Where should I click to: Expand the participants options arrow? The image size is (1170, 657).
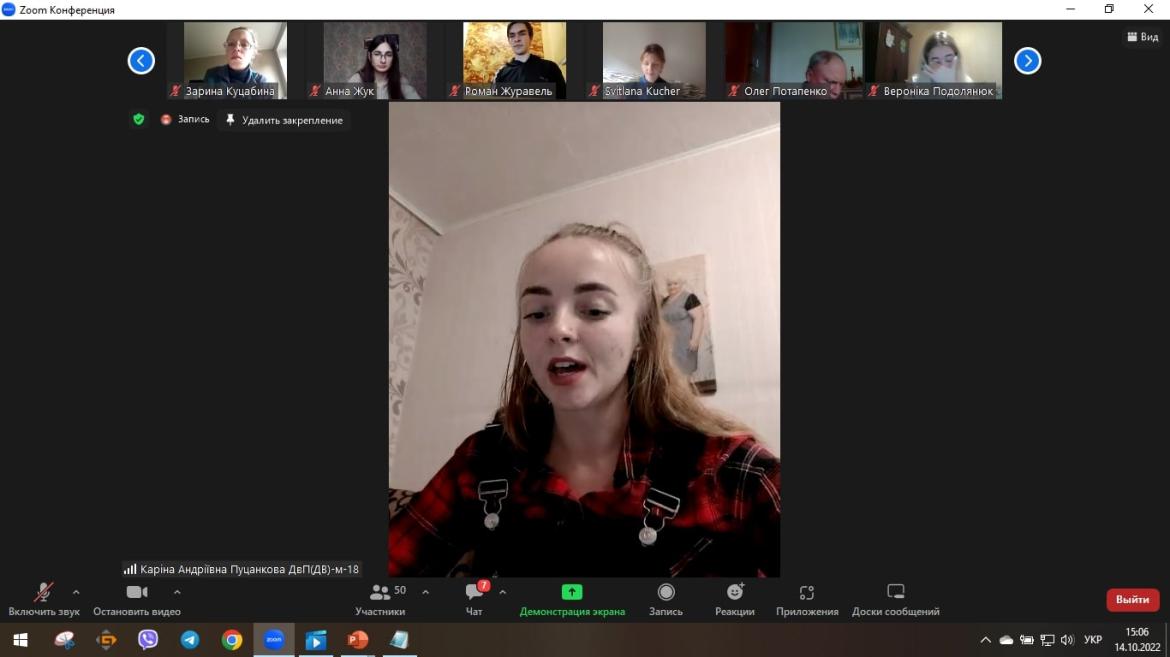coord(425,592)
